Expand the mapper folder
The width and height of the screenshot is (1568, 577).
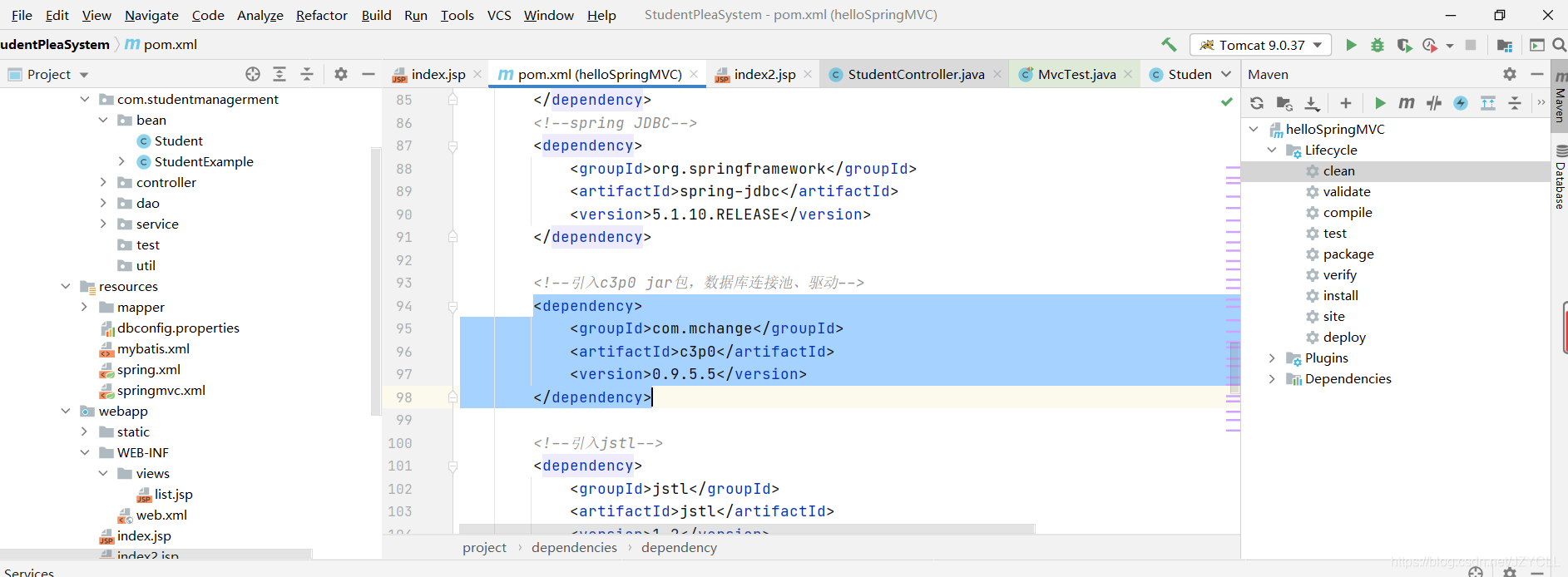84,307
